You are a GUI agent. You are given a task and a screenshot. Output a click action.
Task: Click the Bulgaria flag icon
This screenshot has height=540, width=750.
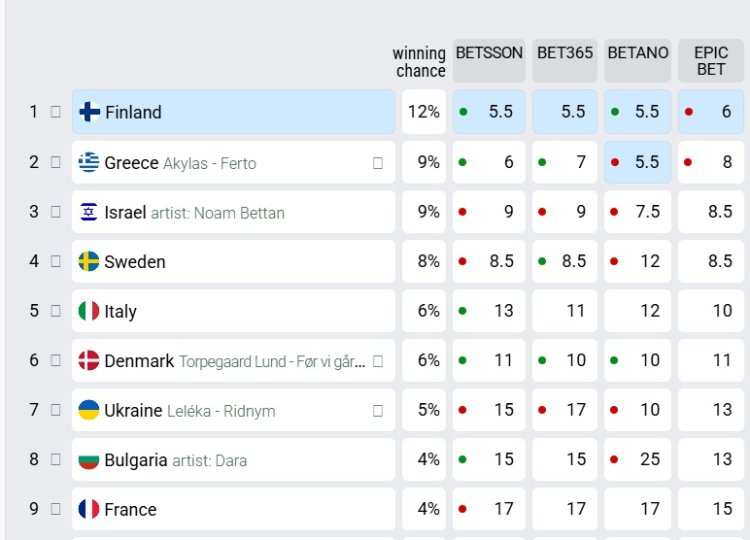coord(89,460)
